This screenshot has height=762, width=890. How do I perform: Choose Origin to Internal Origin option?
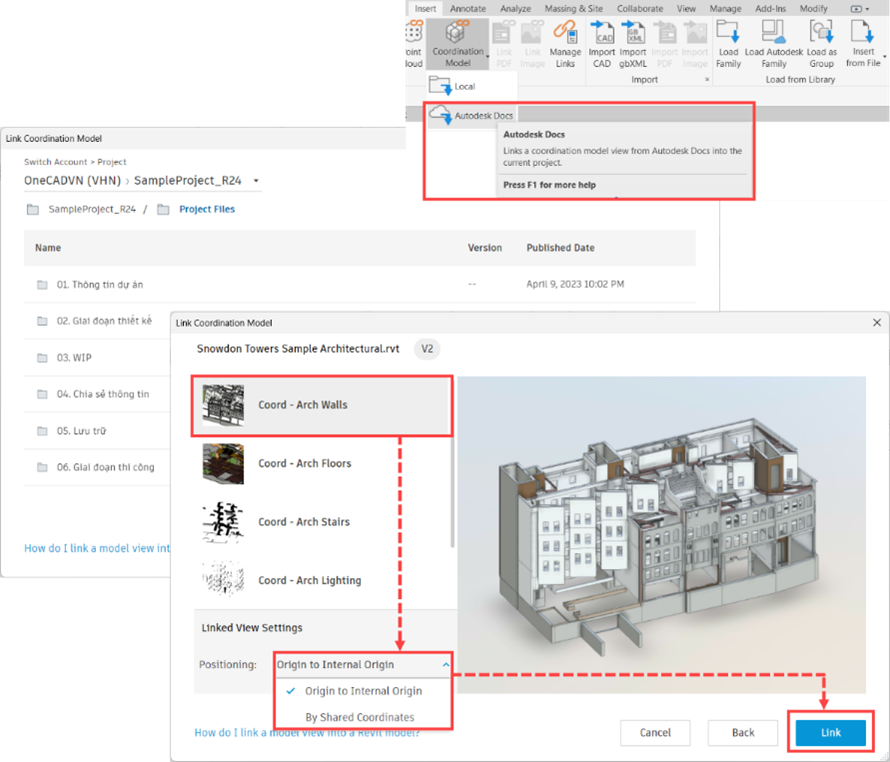363,691
